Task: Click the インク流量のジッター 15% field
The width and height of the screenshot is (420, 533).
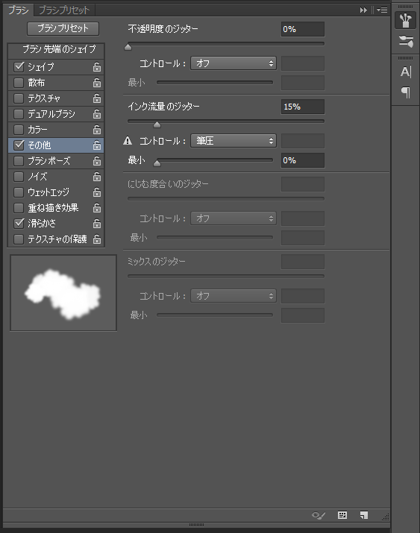Action: [x=302, y=107]
